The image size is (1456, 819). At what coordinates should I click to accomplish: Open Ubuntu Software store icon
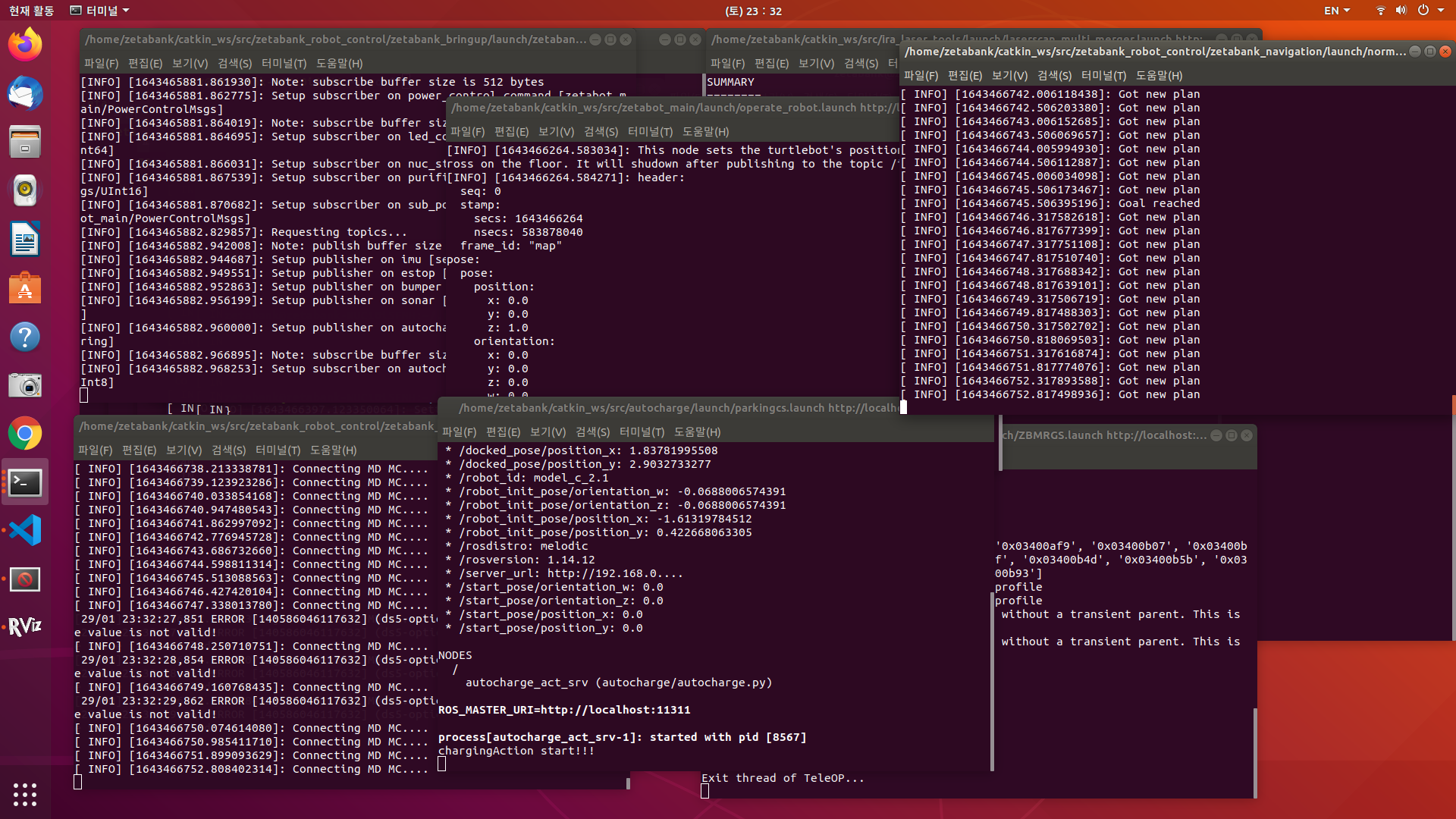[x=25, y=288]
